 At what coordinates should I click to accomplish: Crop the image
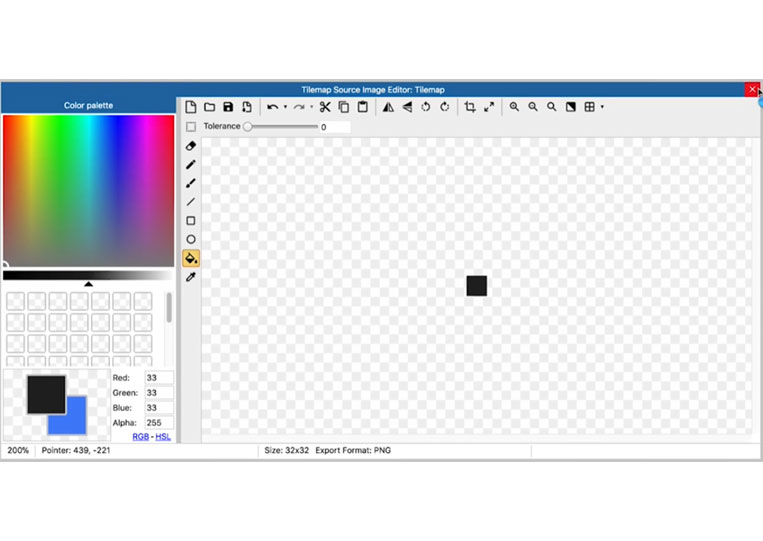pyautogui.click(x=470, y=107)
